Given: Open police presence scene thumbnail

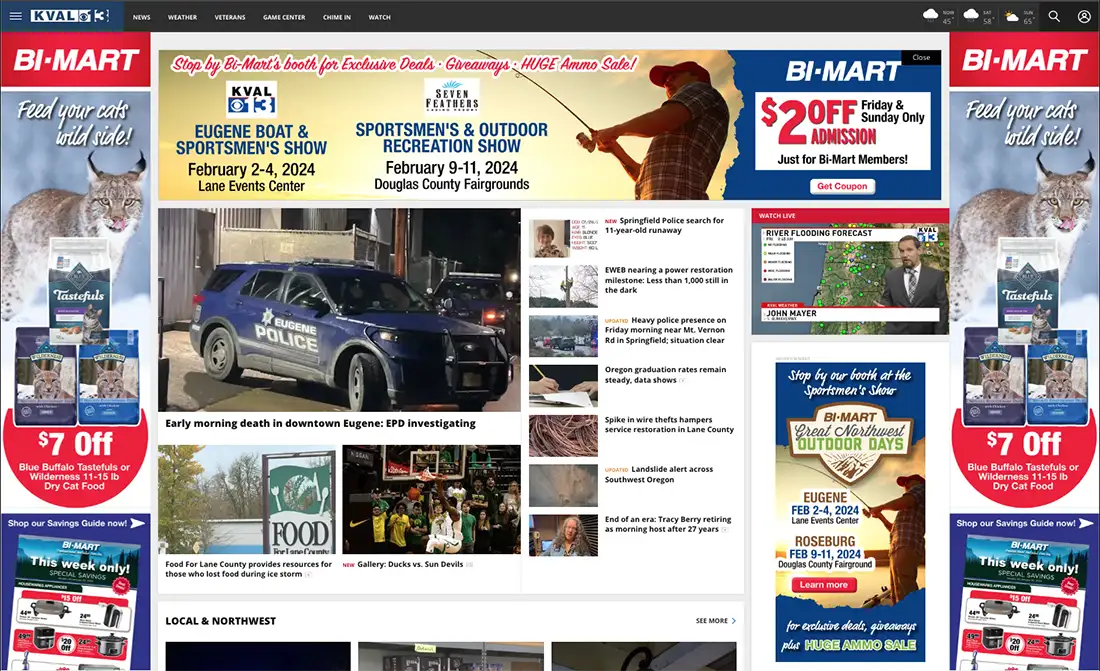Looking at the screenshot, I should tap(563, 336).
